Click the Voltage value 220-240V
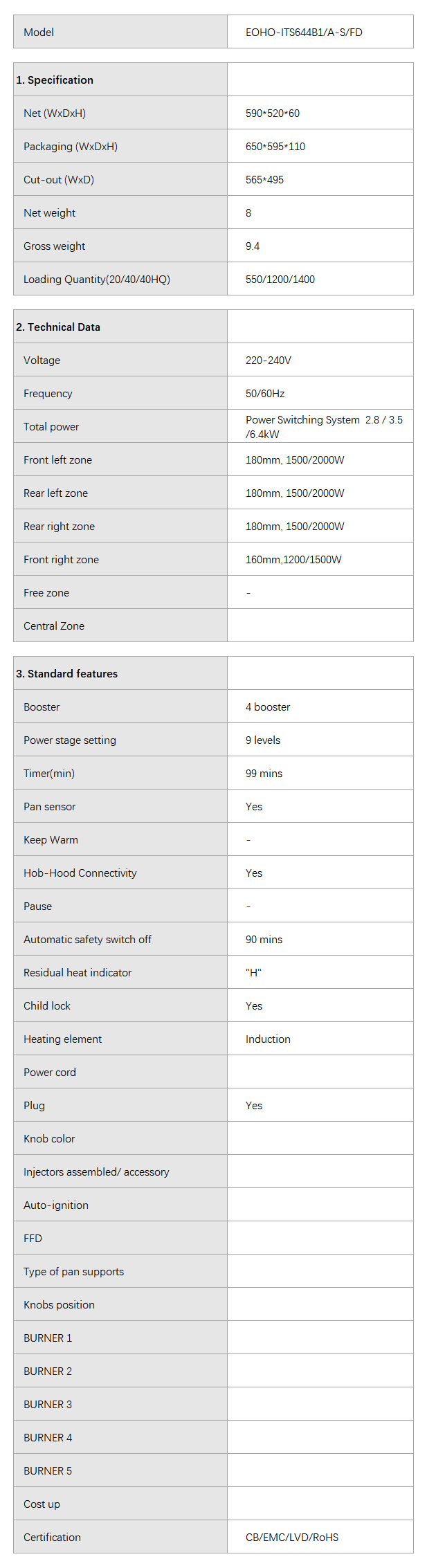This screenshot has width=427, height=1568. (x=269, y=361)
